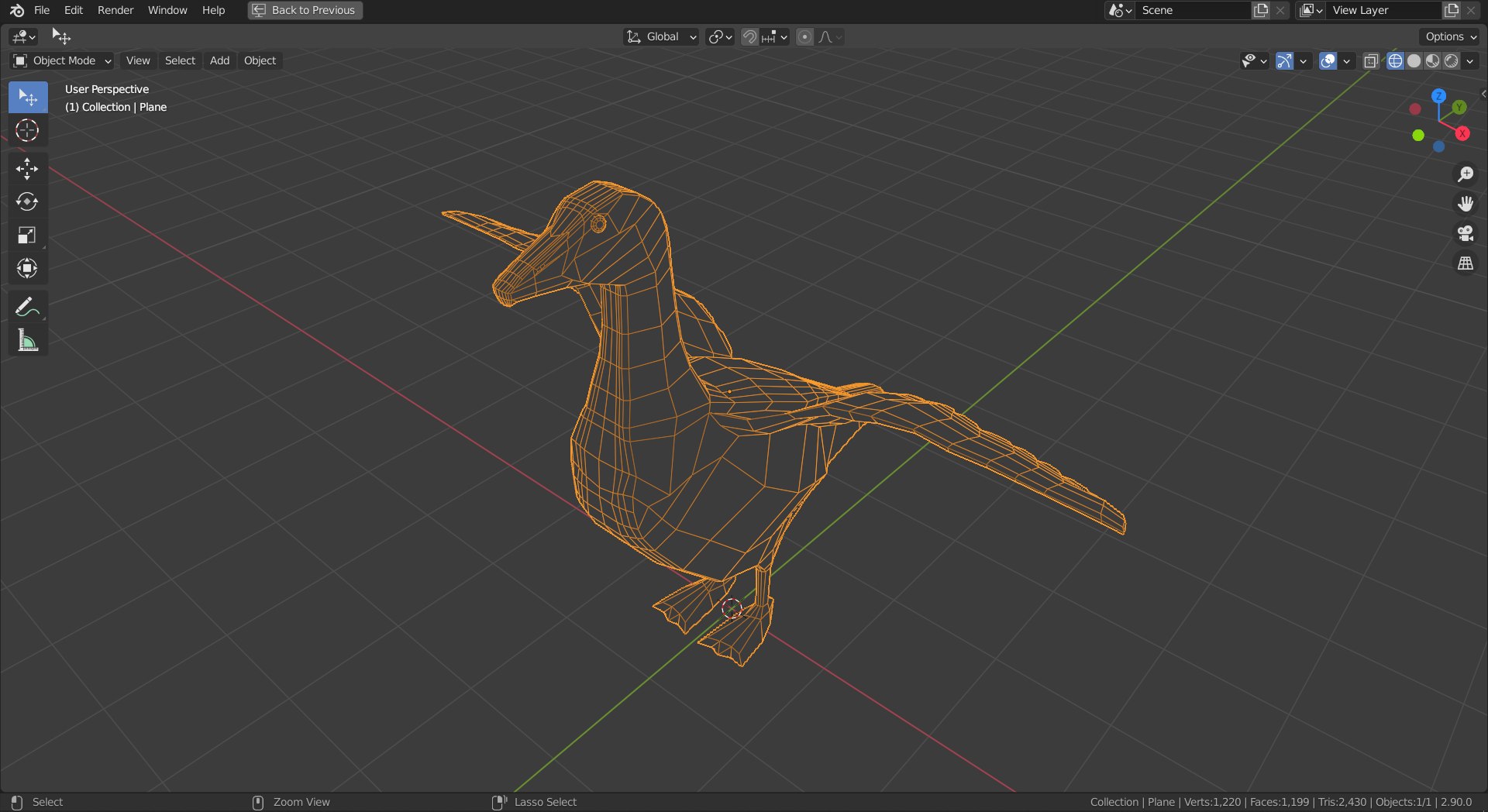The image size is (1488, 812).
Task: Toggle viewport gizmos display
Action: pyautogui.click(x=1284, y=60)
